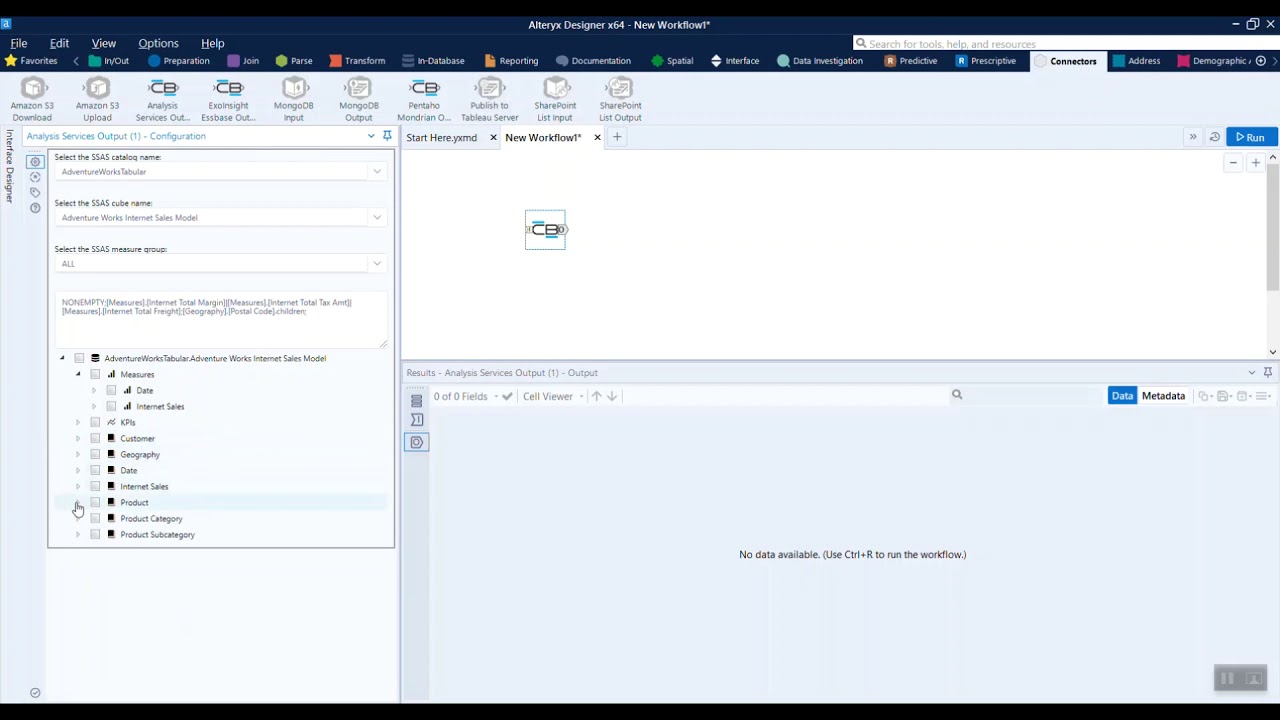Select the SharePoint List Input tool

(x=555, y=100)
